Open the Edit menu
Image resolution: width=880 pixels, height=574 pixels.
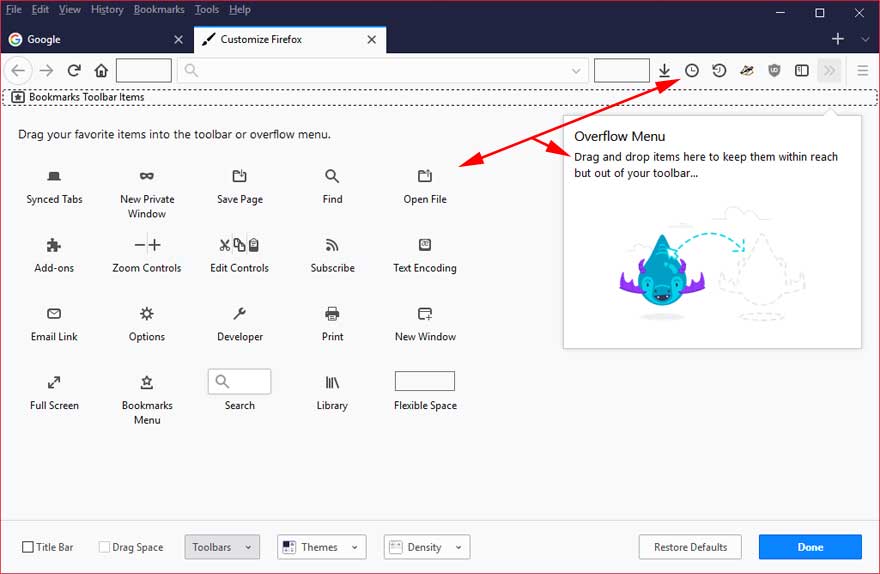pos(40,10)
